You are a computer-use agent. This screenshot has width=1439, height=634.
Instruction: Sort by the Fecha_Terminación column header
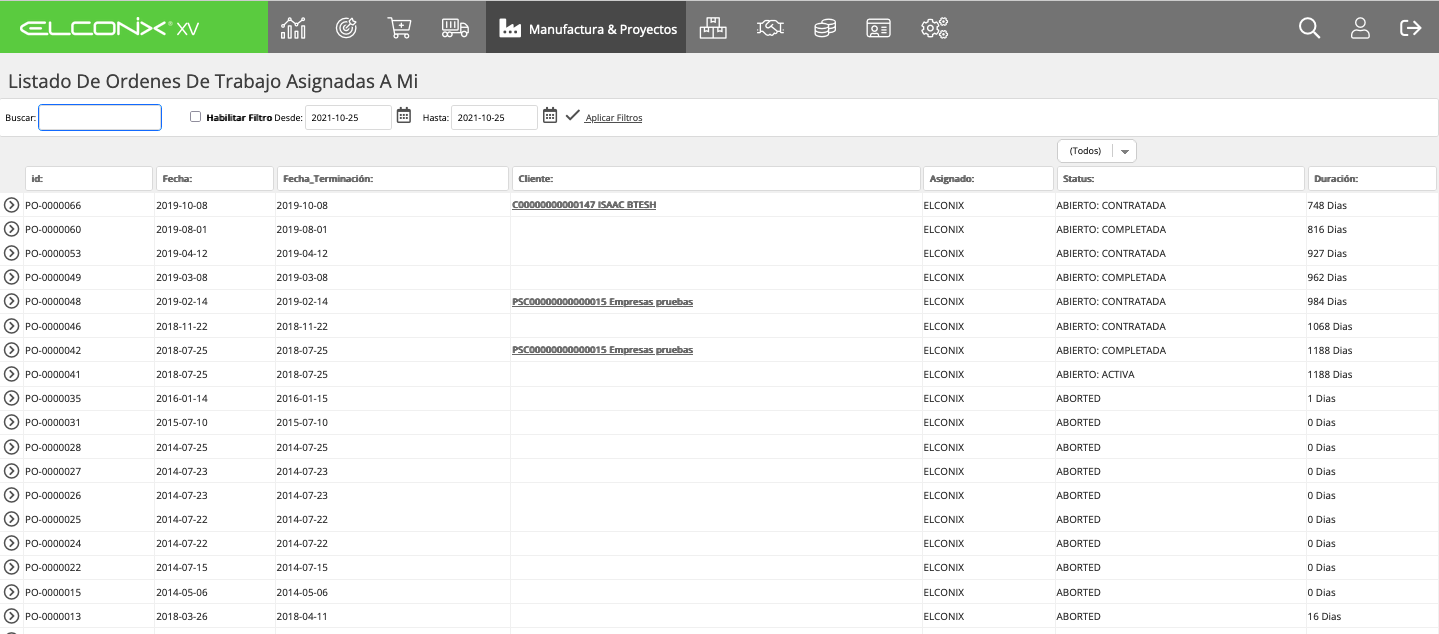pyautogui.click(x=392, y=178)
